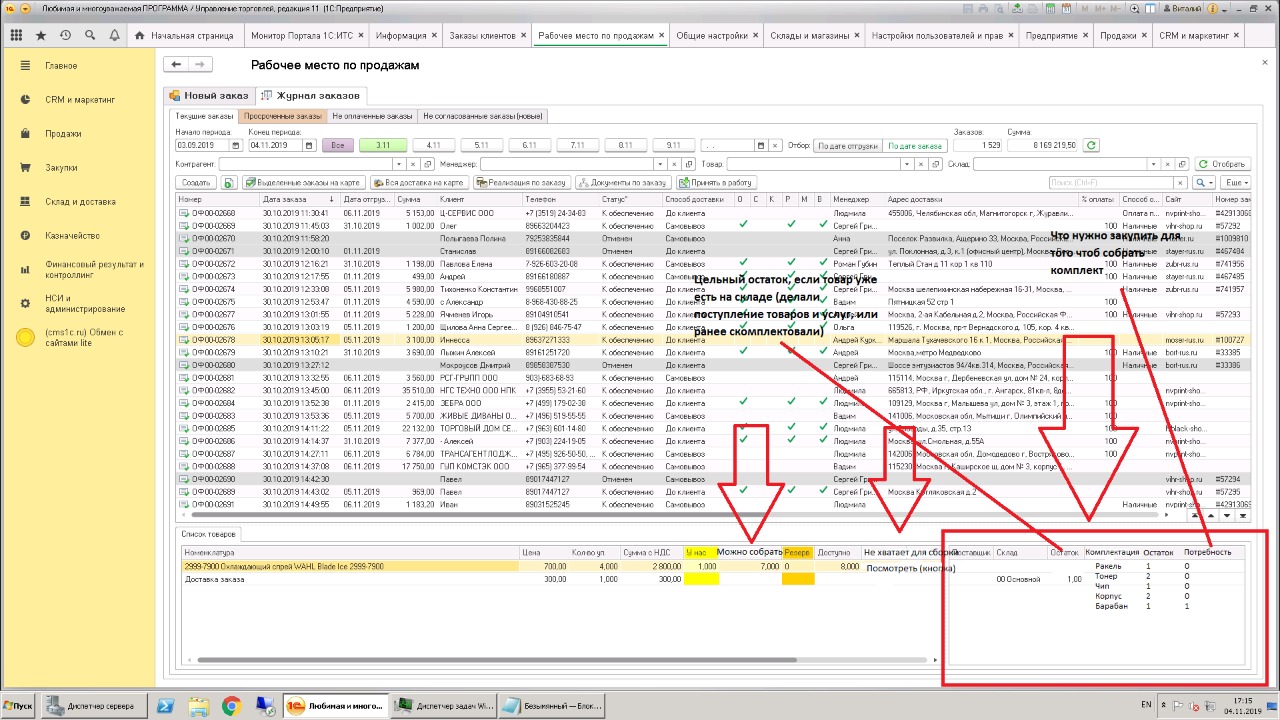
Task: Click the green refresh icon beside Сумма
Action: (x=1091, y=145)
